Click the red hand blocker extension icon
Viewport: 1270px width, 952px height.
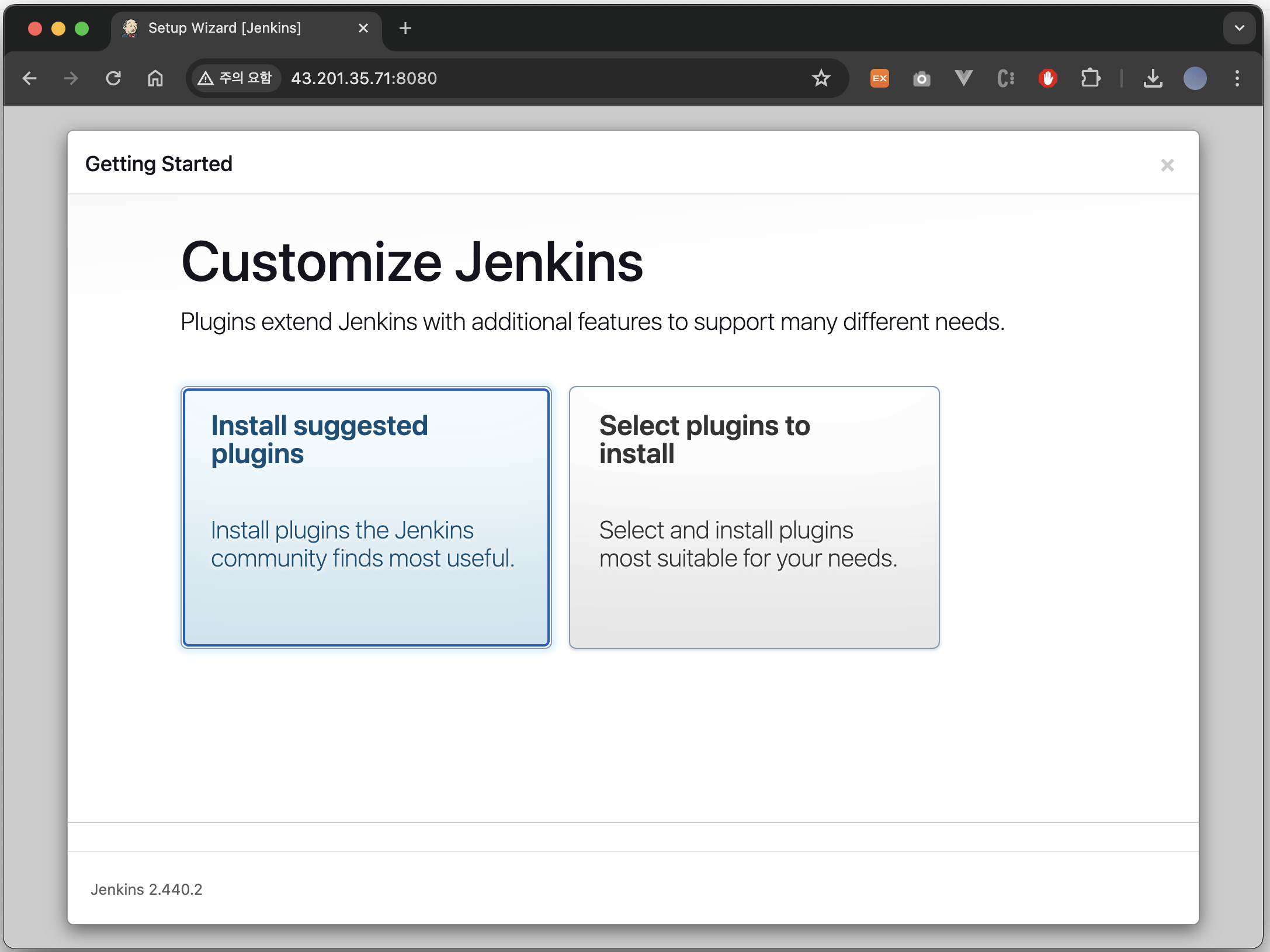point(1047,78)
